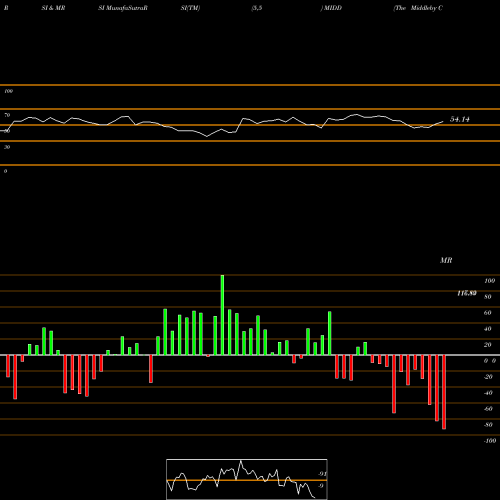
Task: Click the -100 axis label in the MR chart
Action: pos(490,441)
